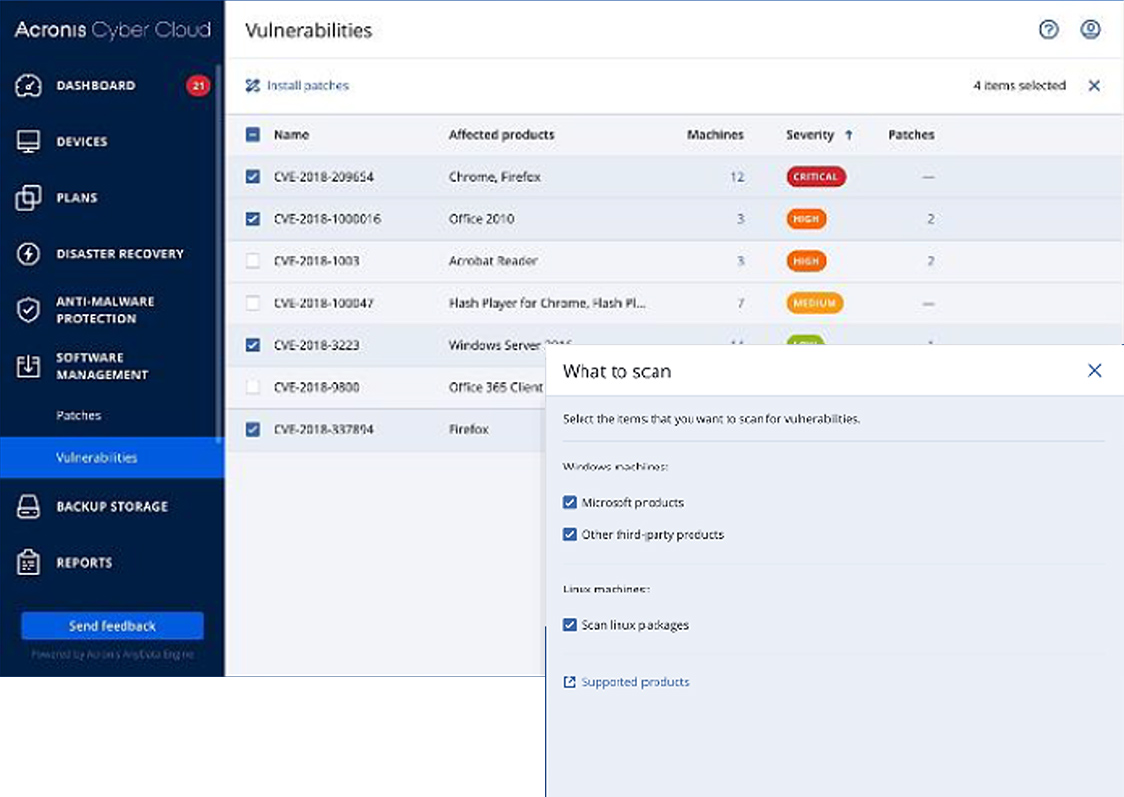The image size is (1124, 797).
Task: Check the CVE-2018-9800 row checkbox
Action: (x=252, y=387)
